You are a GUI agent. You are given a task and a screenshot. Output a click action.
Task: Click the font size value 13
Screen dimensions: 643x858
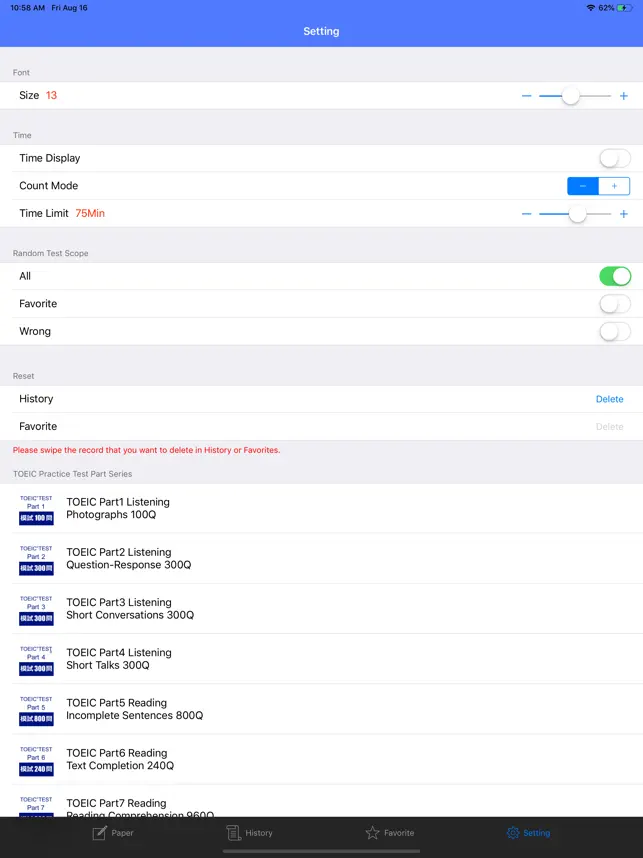pos(51,95)
